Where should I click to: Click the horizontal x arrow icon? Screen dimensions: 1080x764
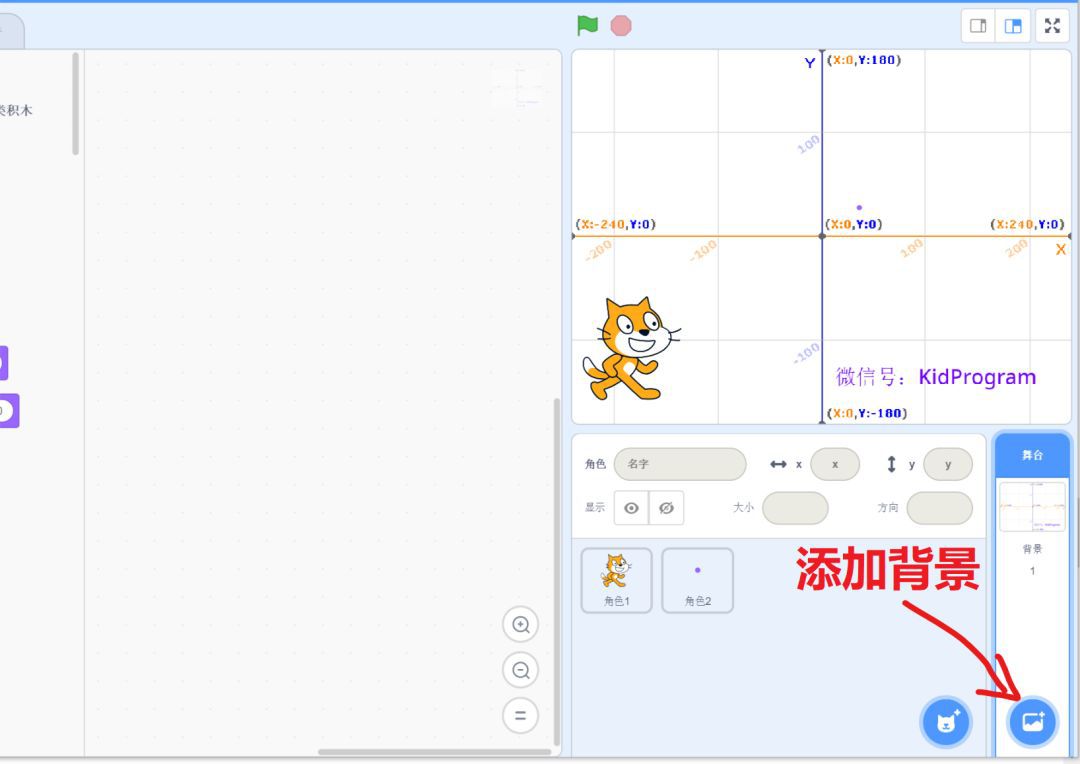(x=778, y=464)
